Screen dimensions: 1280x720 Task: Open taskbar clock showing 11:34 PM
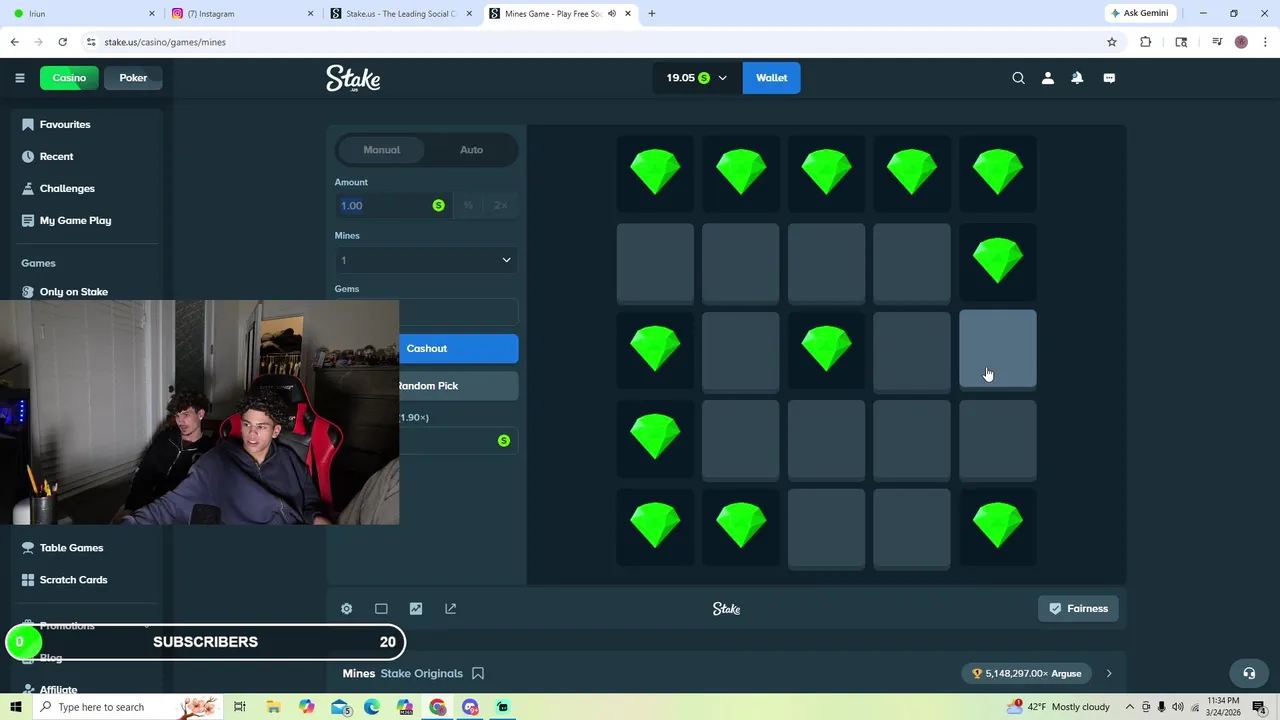point(1223,707)
